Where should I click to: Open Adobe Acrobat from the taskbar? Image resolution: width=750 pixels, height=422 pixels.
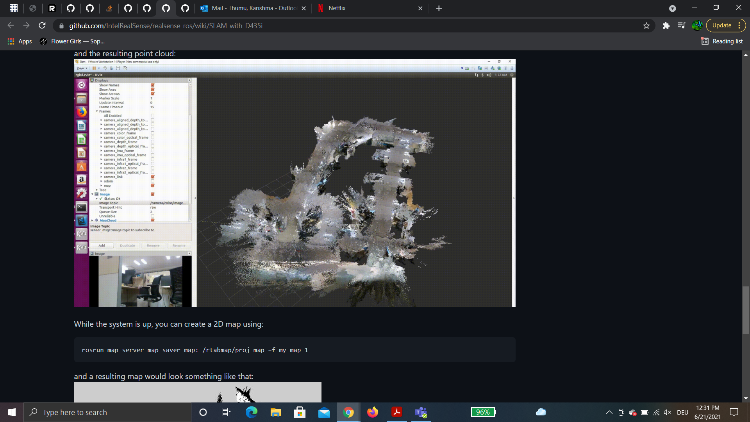[397, 412]
